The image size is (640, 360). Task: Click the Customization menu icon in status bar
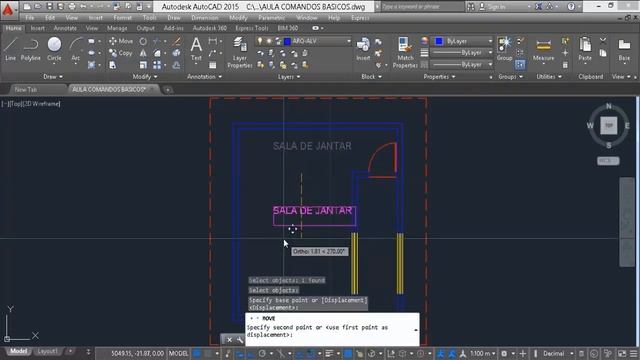click(633, 353)
